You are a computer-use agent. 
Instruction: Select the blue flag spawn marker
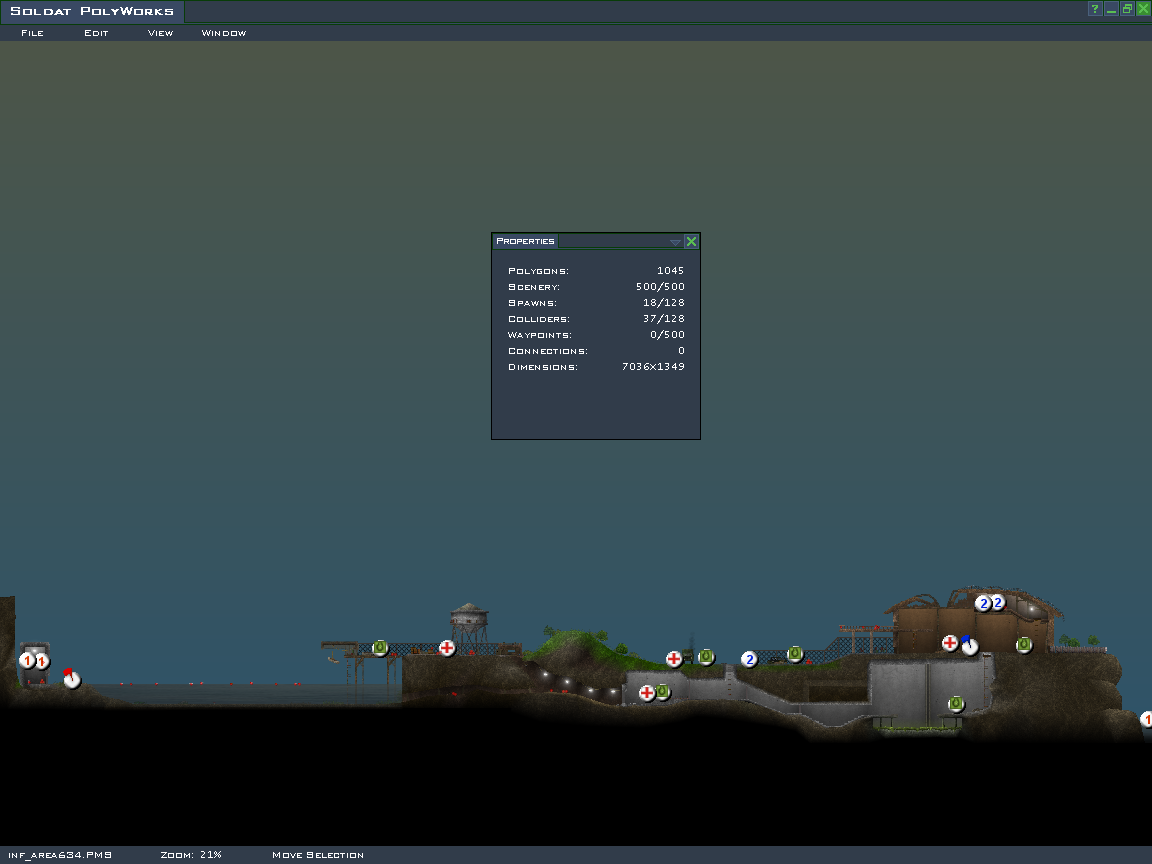(x=969, y=646)
